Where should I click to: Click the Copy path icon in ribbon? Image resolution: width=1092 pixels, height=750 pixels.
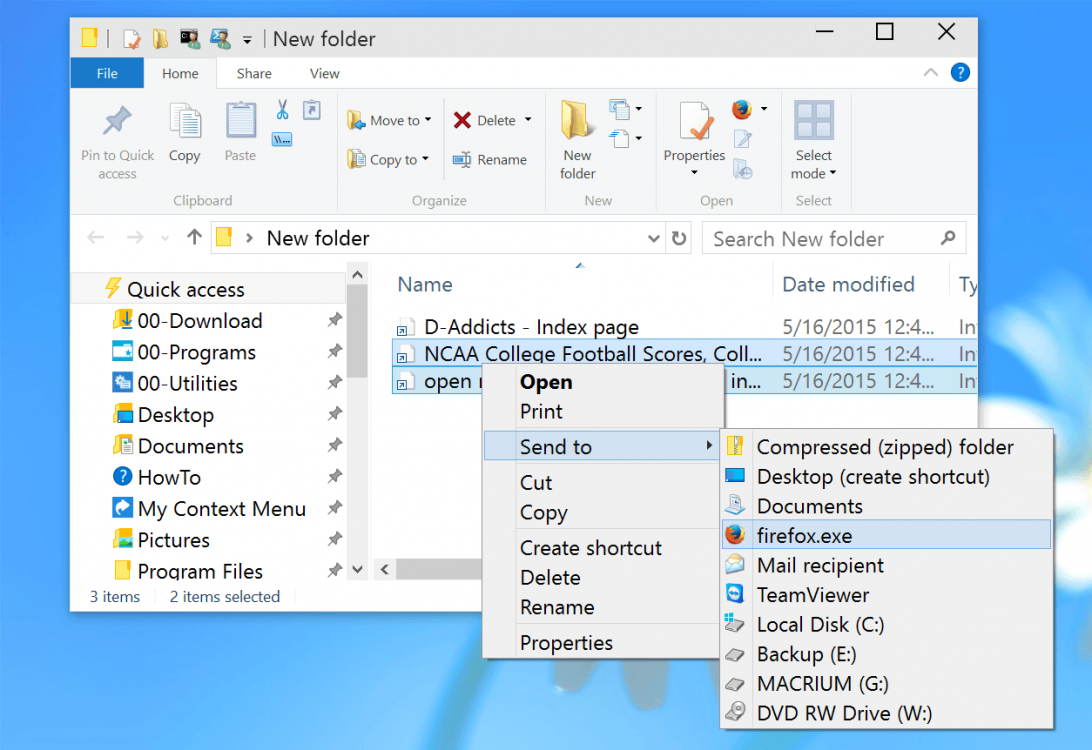(282, 139)
